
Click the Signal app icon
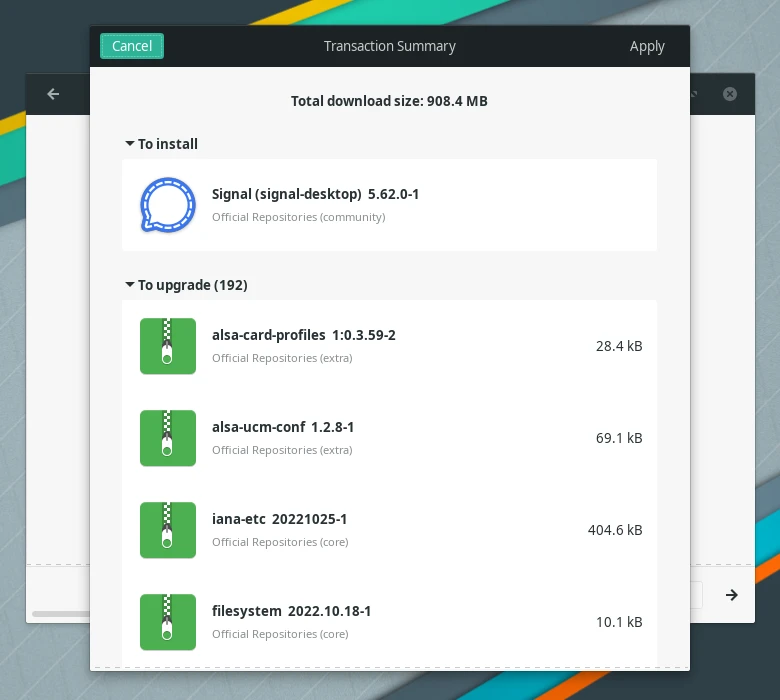click(x=168, y=205)
